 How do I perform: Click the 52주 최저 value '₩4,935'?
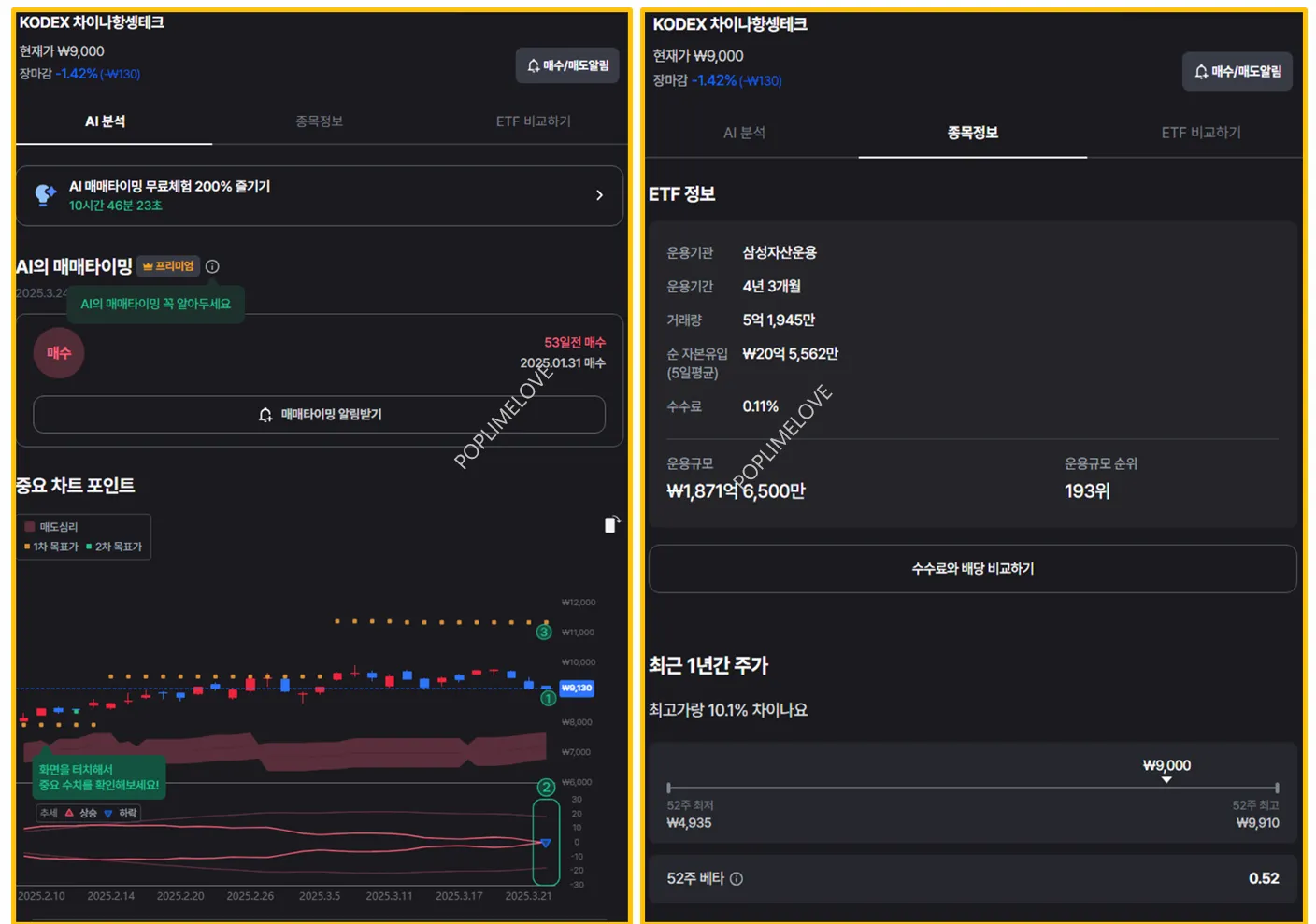tap(689, 823)
